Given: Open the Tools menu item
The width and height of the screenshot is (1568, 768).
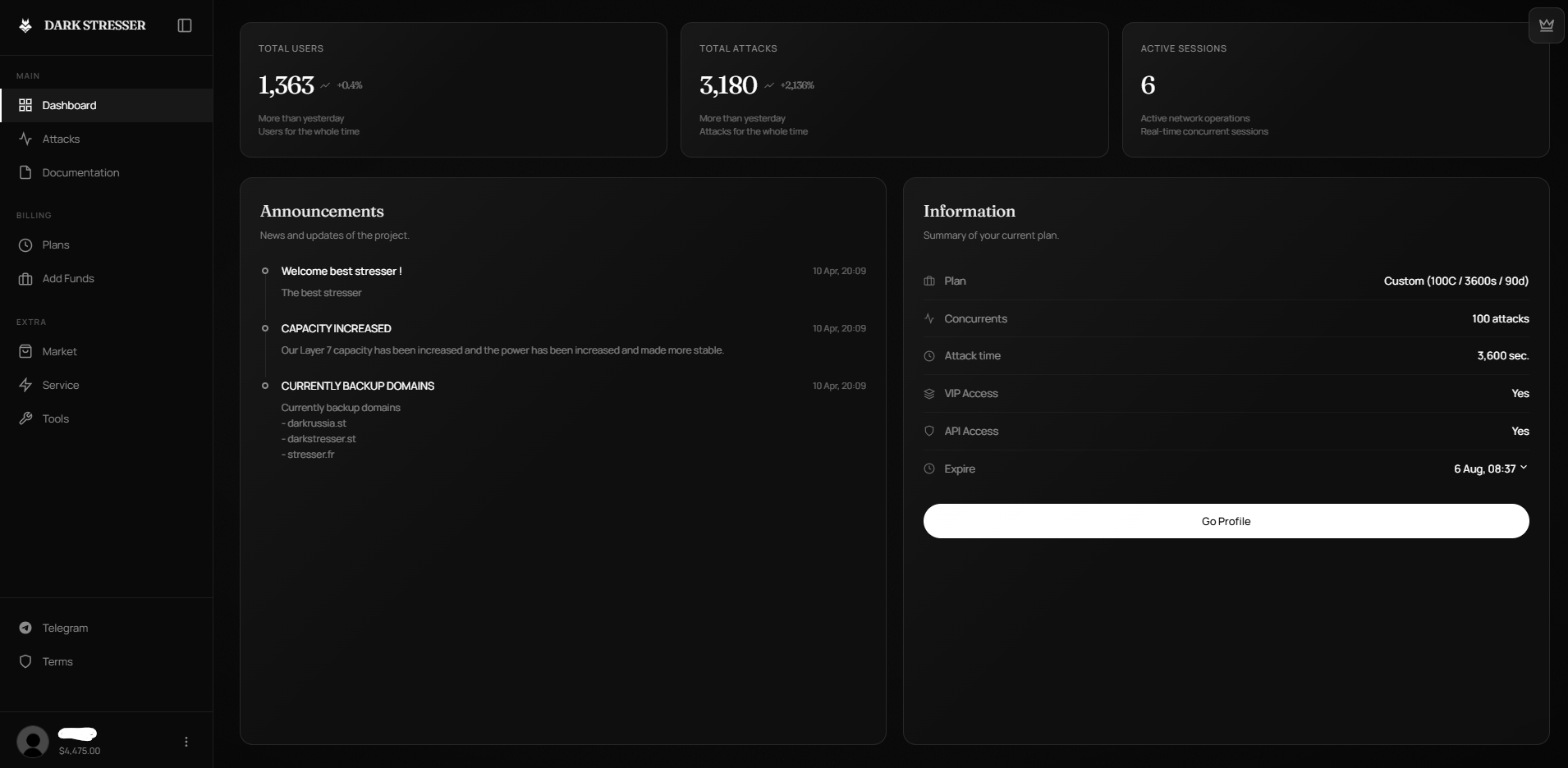Looking at the screenshot, I should point(107,418).
